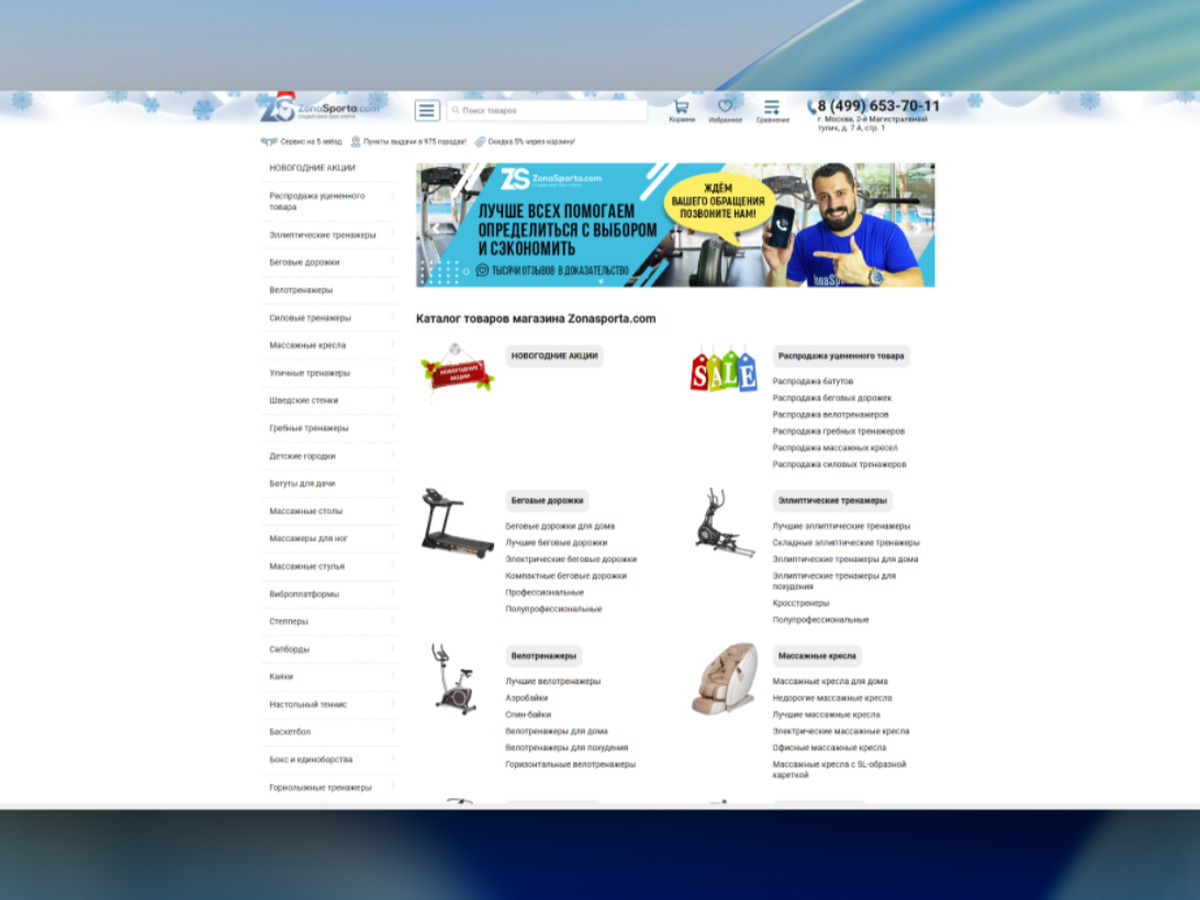The image size is (1200, 900).
Task: Click the promotional banner with the phone
Action: click(x=676, y=225)
